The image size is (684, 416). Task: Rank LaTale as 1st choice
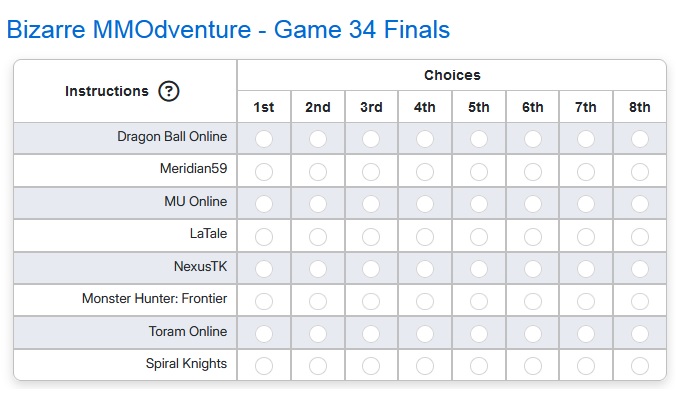click(x=264, y=237)
